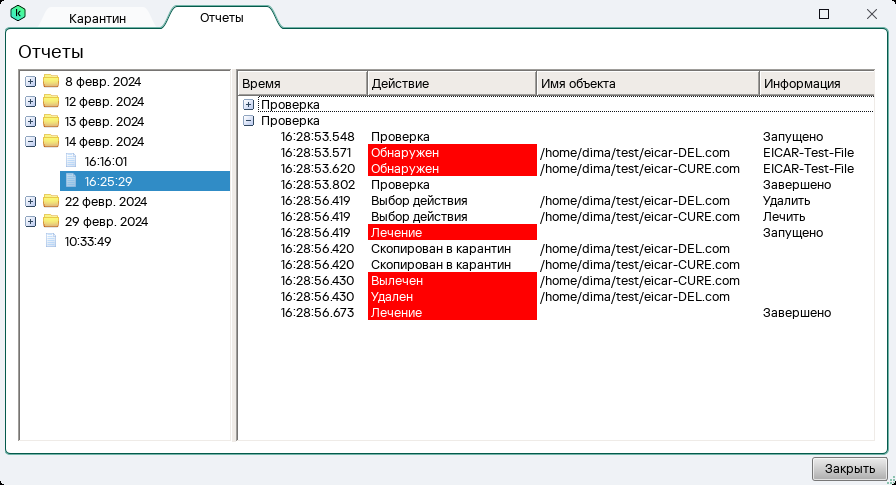Viewport: 896px width, 485px height.
Task: Select the red Вылечен row for eicar-CURE.com
Action: pos(451,281)
